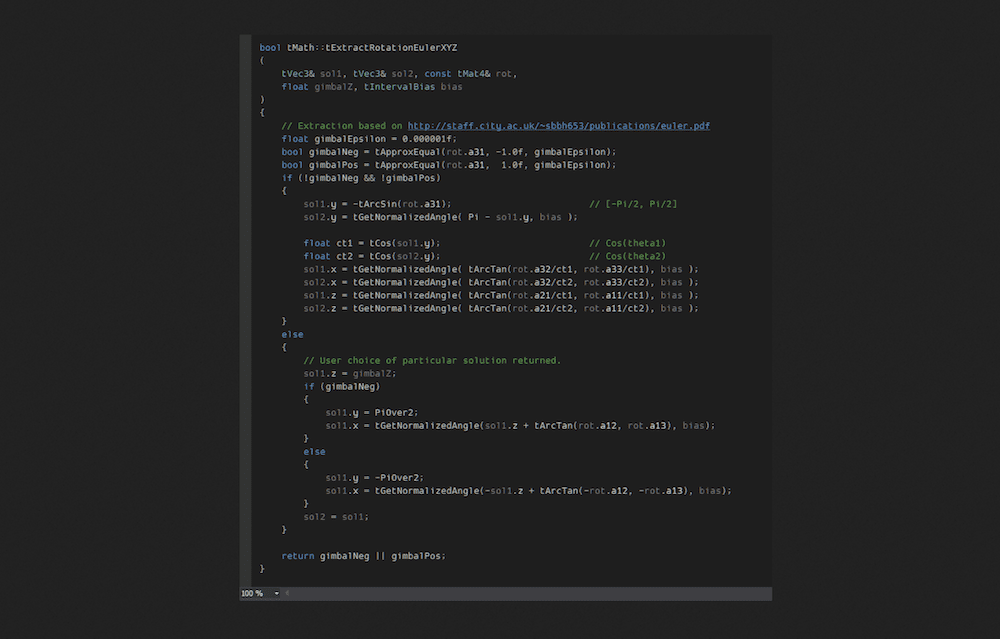Click the final closing brace of the function

[x=261, y=568]
